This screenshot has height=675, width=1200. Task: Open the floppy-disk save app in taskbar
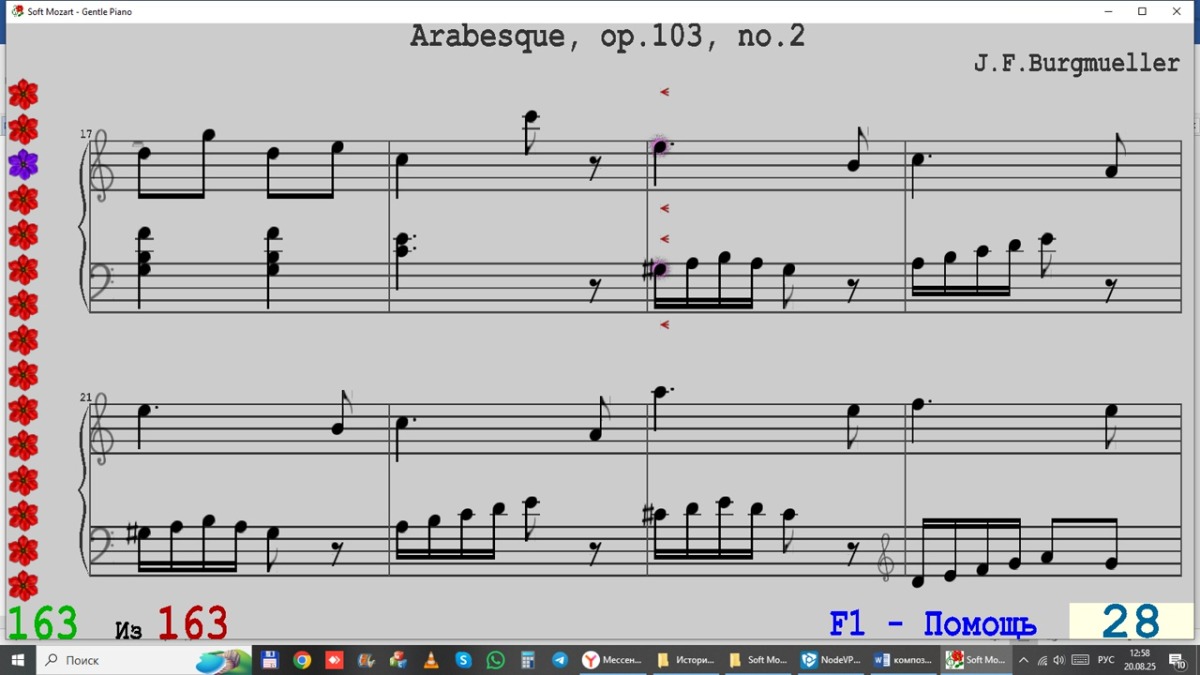click(x=269, y=660)
